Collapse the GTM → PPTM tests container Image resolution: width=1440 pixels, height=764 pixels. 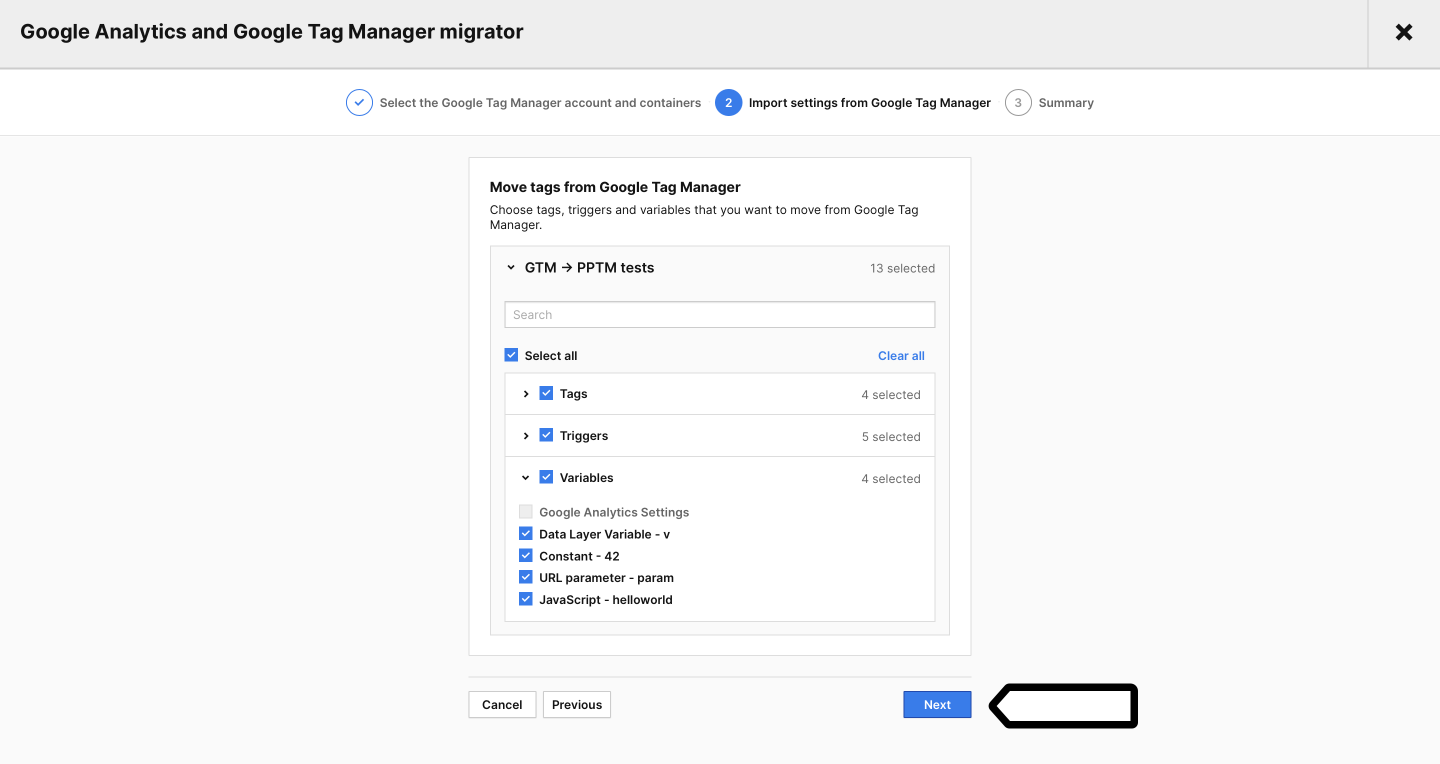pos(511,268)
